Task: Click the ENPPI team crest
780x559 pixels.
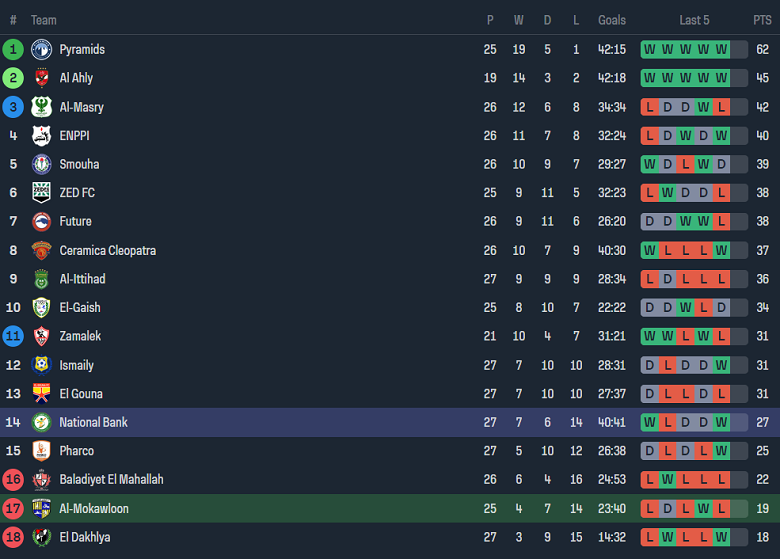Action: (x=41, y=136)
